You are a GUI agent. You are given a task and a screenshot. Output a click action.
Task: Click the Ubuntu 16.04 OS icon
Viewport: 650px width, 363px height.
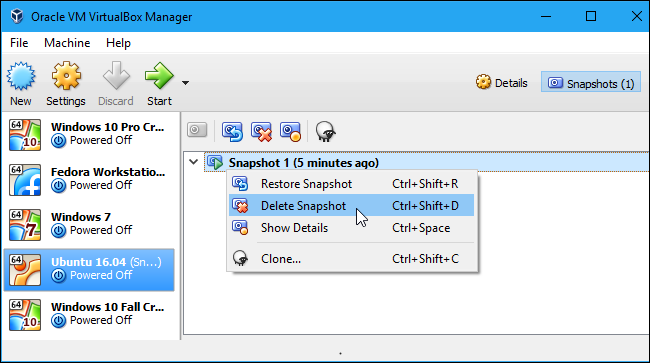(x=25, y=270)
